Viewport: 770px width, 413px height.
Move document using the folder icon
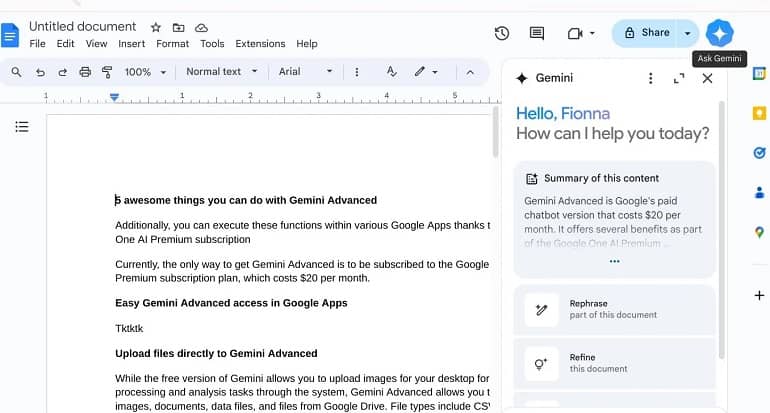point(178,28)
